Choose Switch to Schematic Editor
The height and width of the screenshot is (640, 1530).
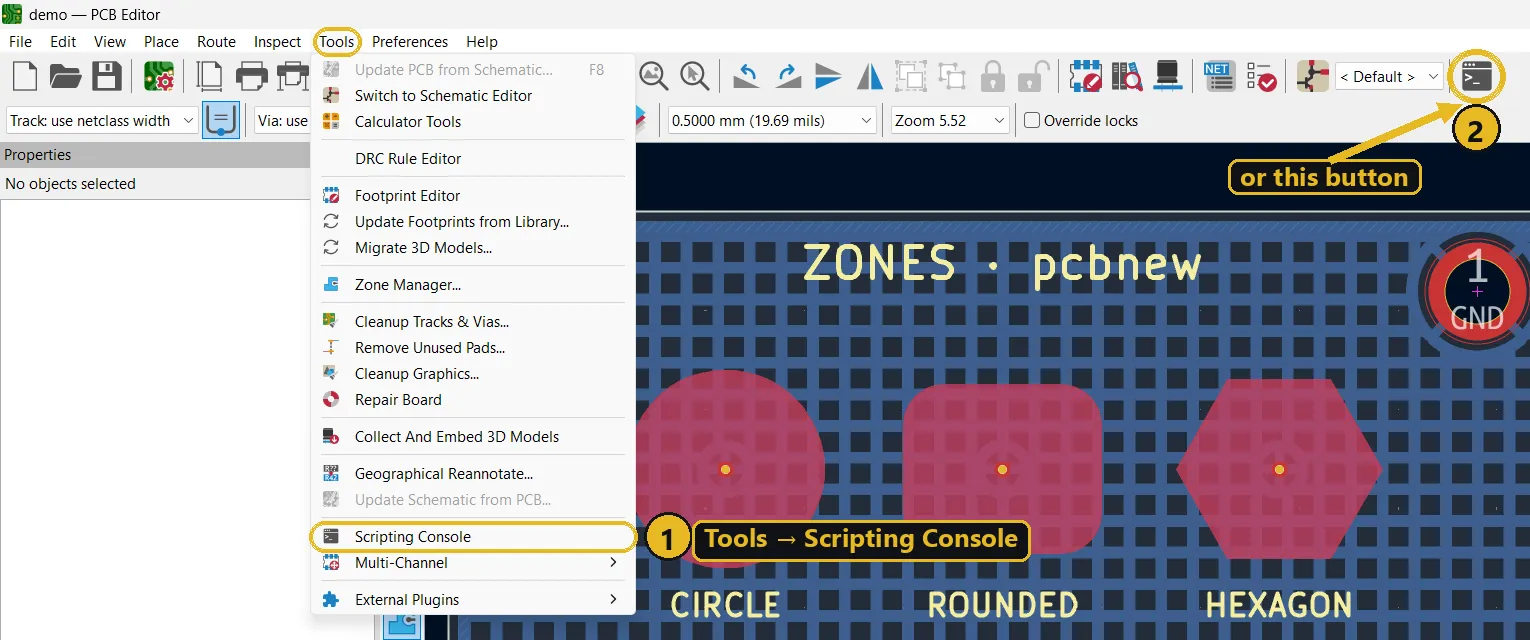point(473,96)
